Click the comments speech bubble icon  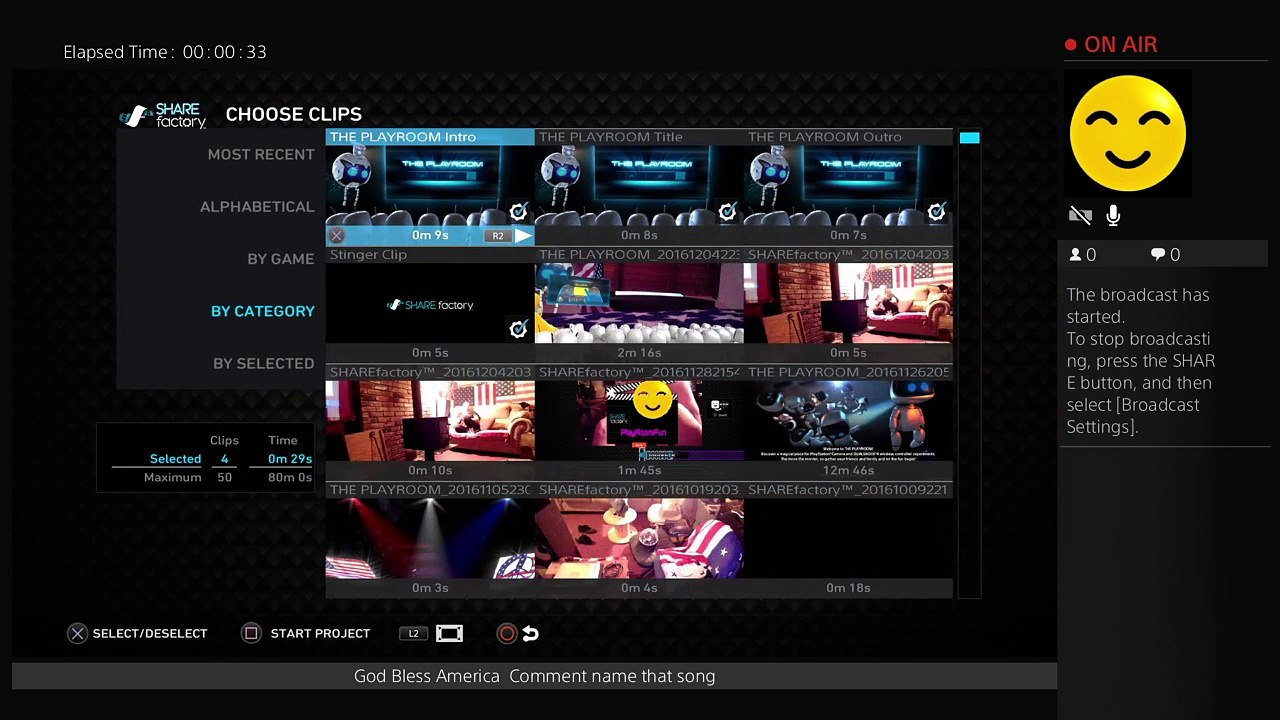pyautogui.click(x=1158, y=255)
